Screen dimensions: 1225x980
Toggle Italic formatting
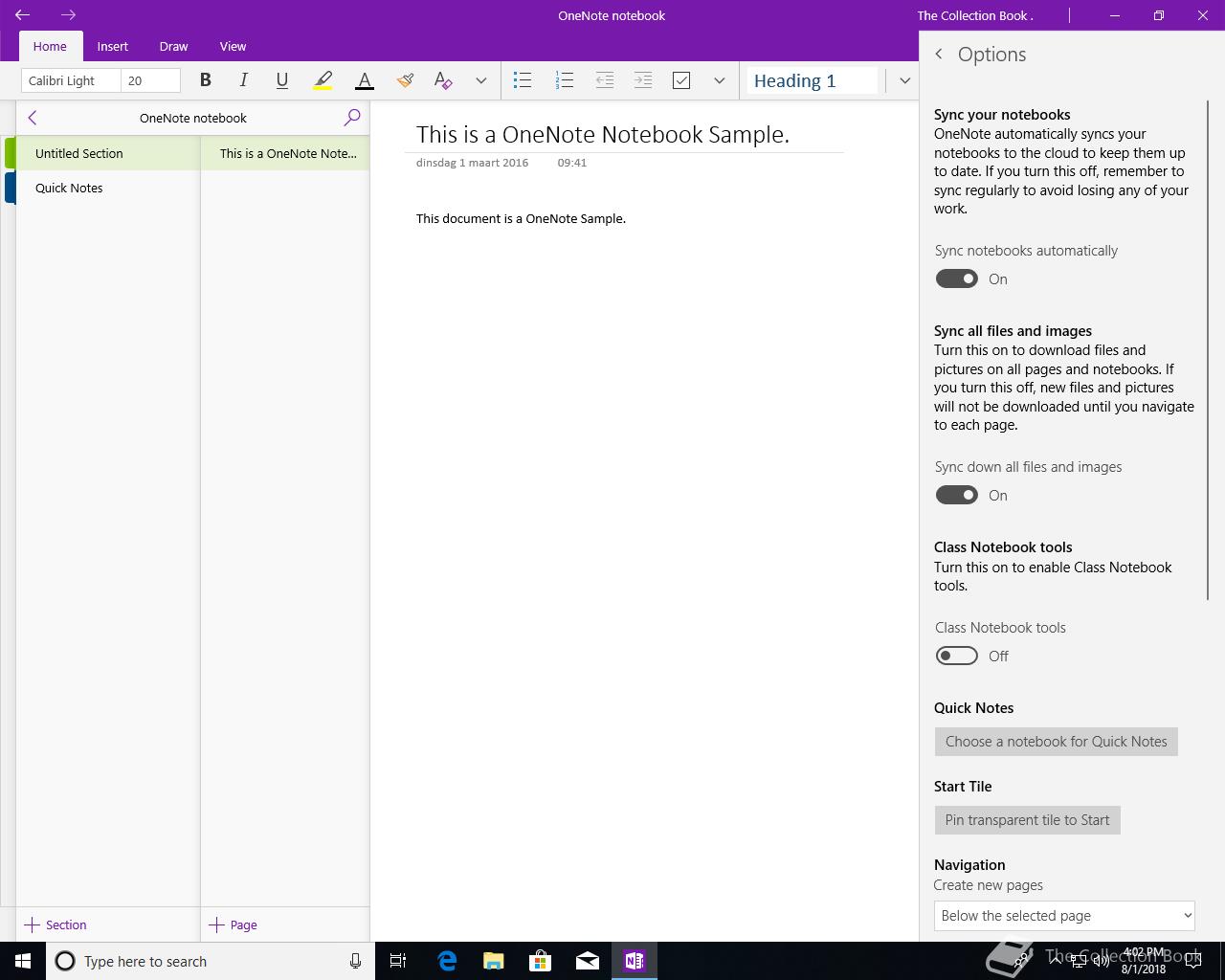tap(243, 80)
